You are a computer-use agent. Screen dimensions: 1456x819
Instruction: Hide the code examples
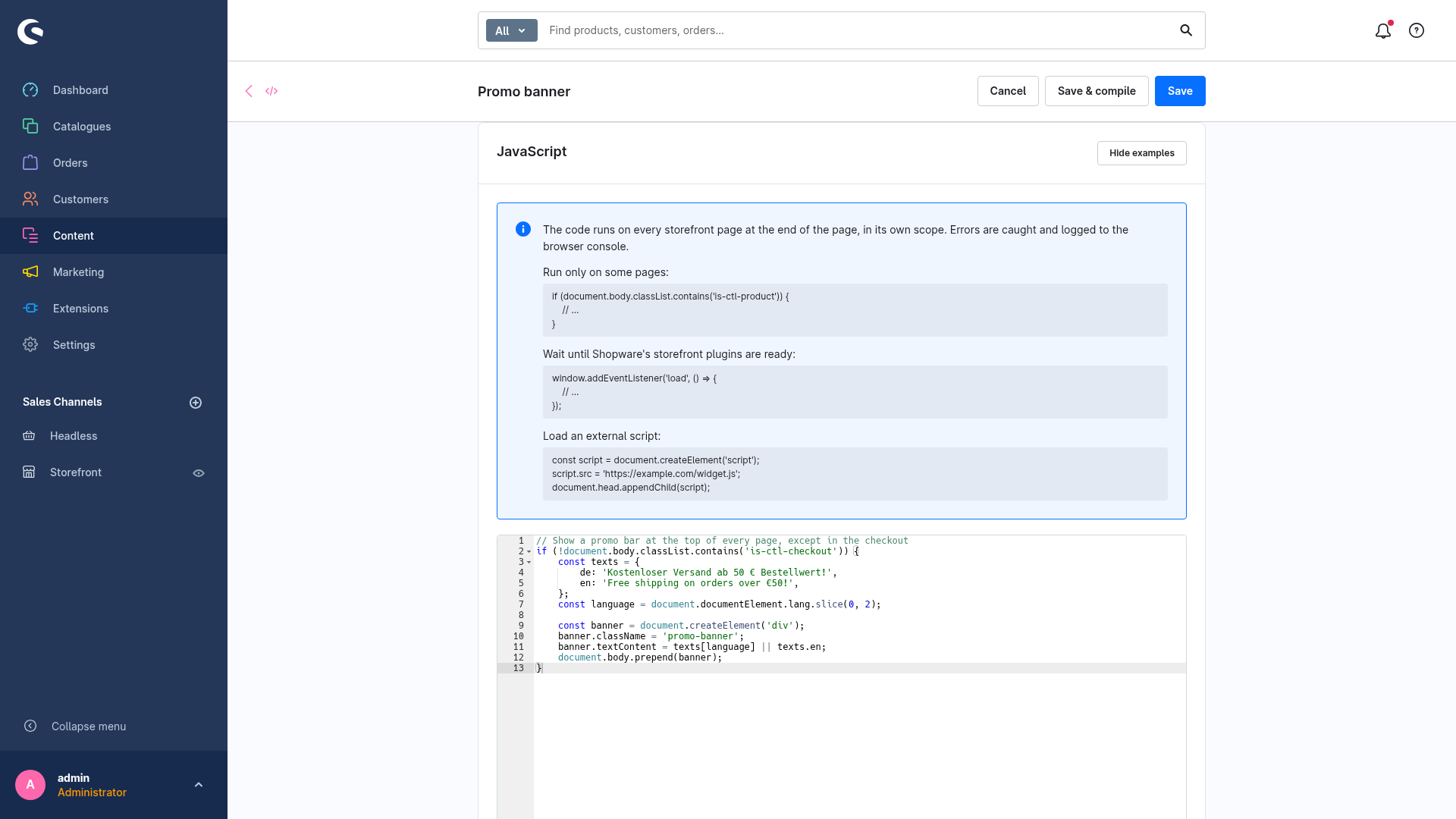1141,153
